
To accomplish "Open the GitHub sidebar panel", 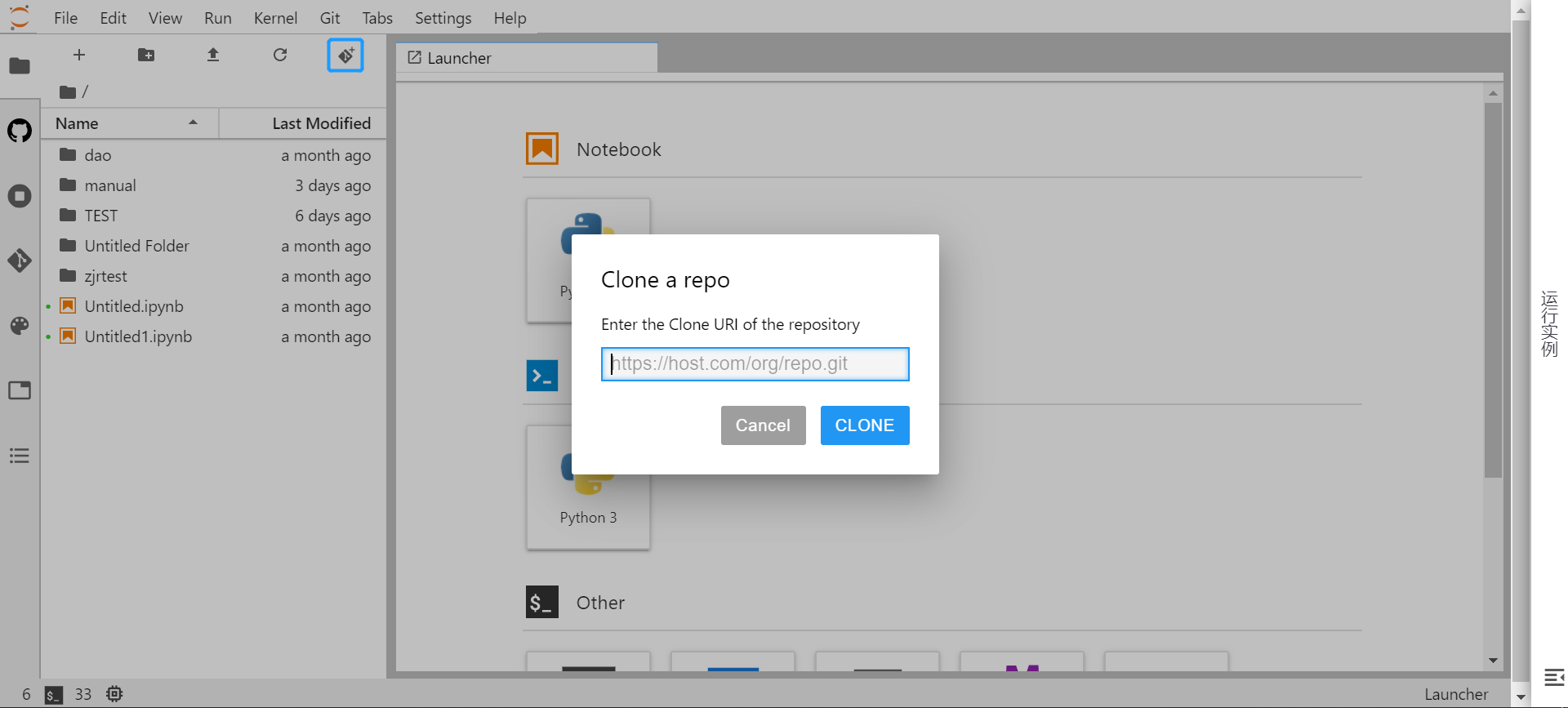I will click(x=20, y=131).
